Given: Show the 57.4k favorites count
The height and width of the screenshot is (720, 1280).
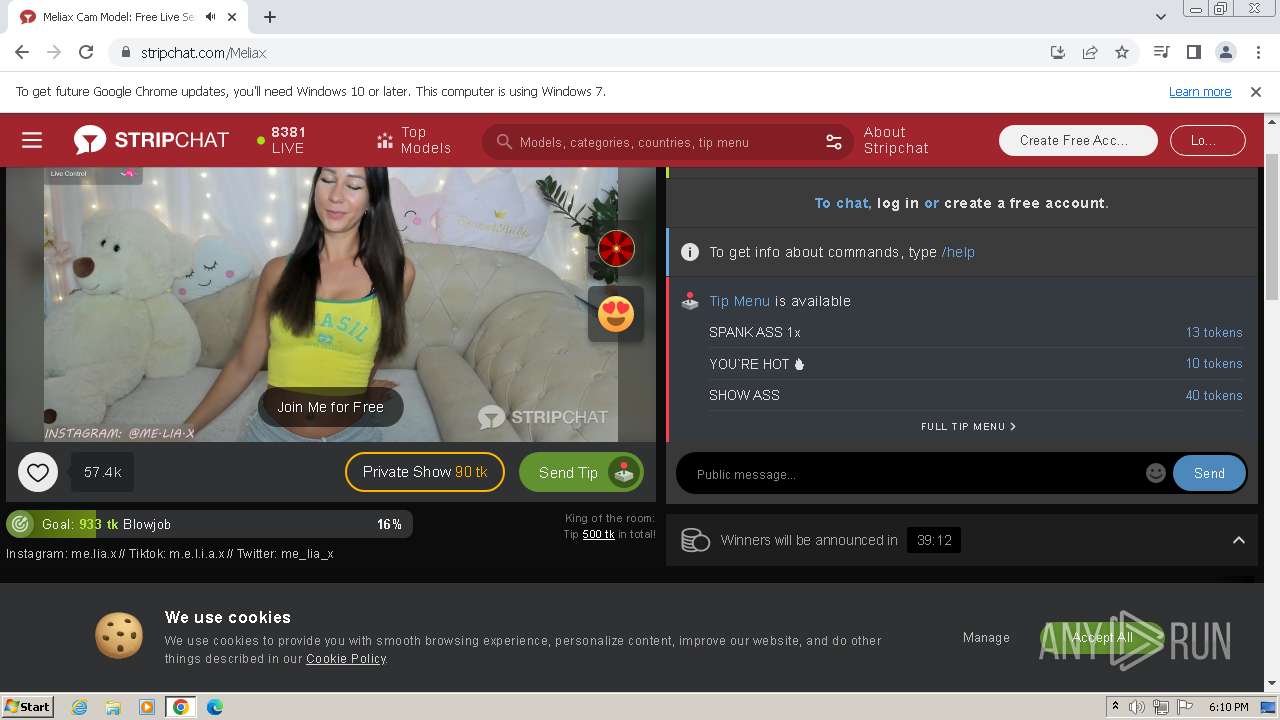Looking at the screenshot, I should [x=102, y=472].
